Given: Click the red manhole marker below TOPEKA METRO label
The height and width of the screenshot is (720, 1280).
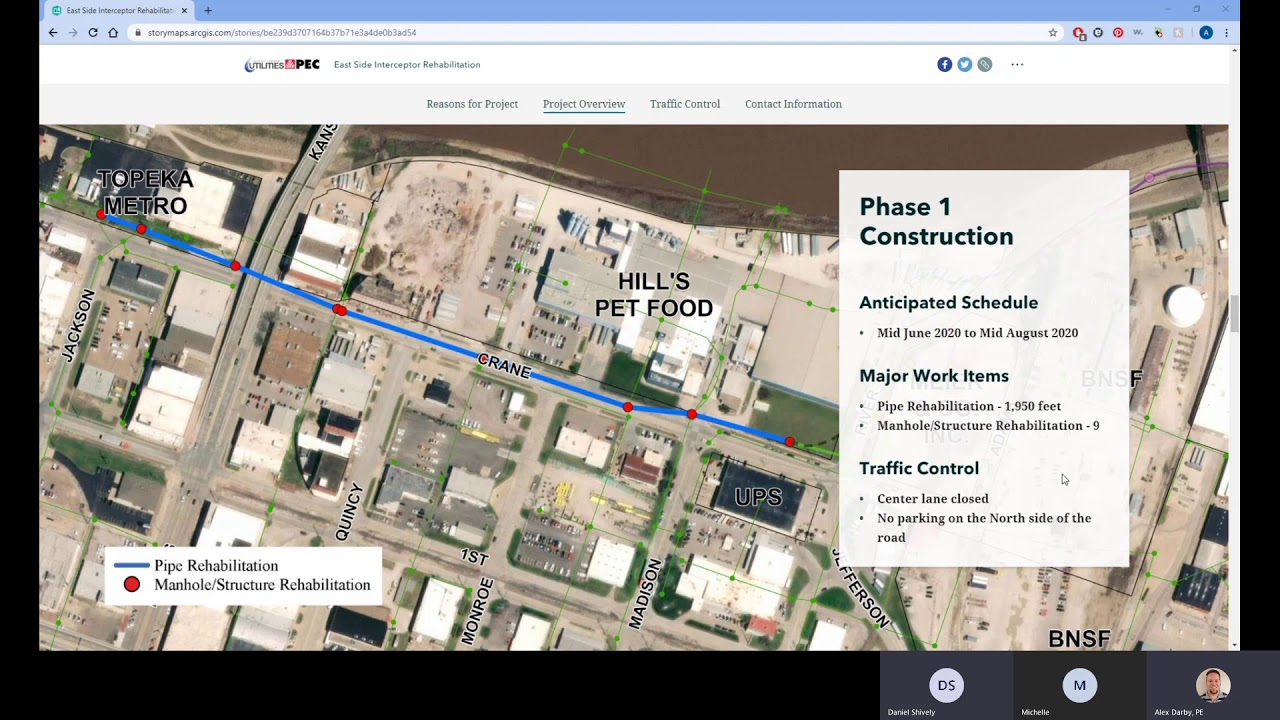Looking at the screenshot, I should (x=141, y=229).
